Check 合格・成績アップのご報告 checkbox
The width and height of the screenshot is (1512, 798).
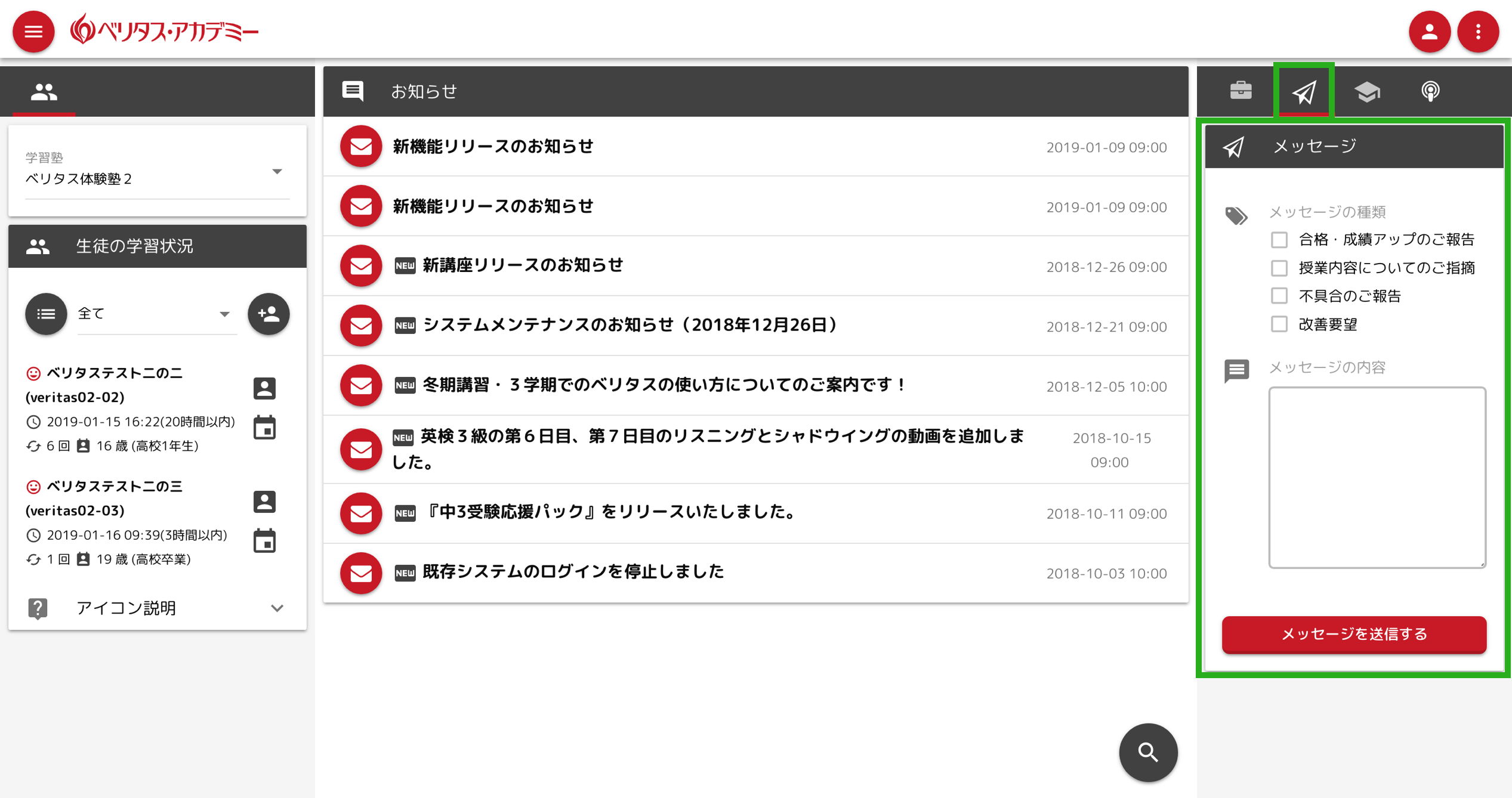pos(1279,240)
